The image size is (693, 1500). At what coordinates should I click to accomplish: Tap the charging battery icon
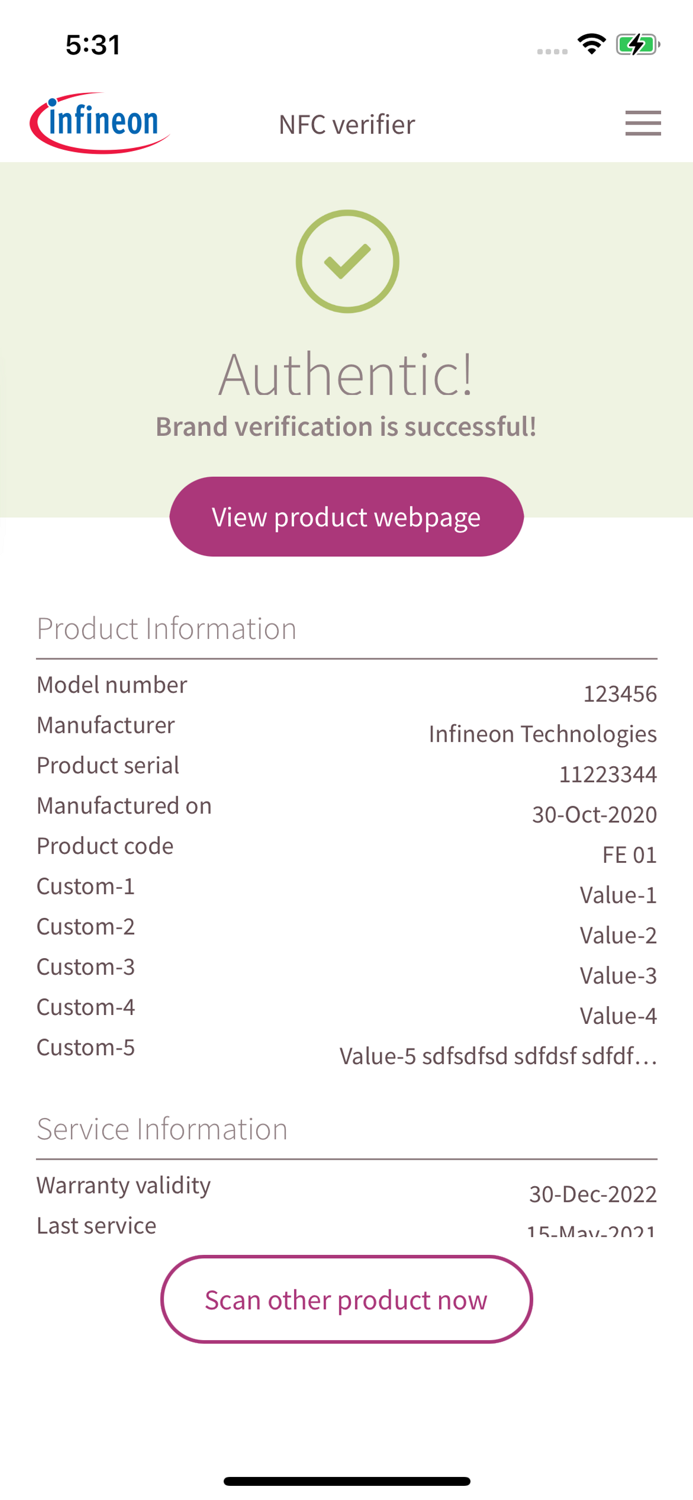point(639,43)
